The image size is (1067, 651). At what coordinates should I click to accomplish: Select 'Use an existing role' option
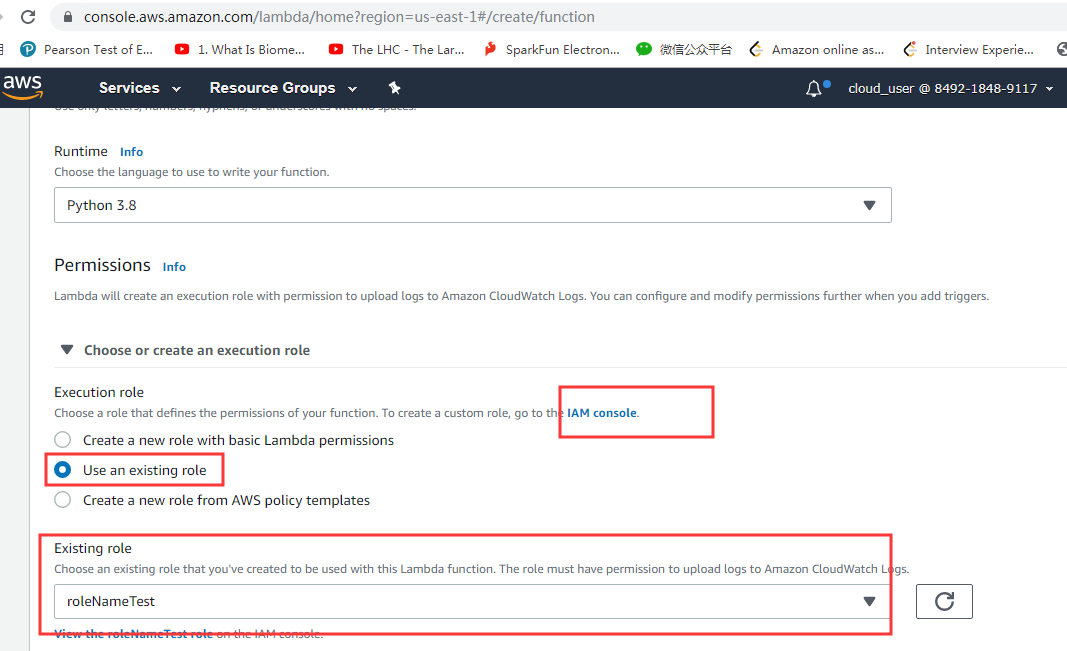pyautogui.click(x=62, y=469)
